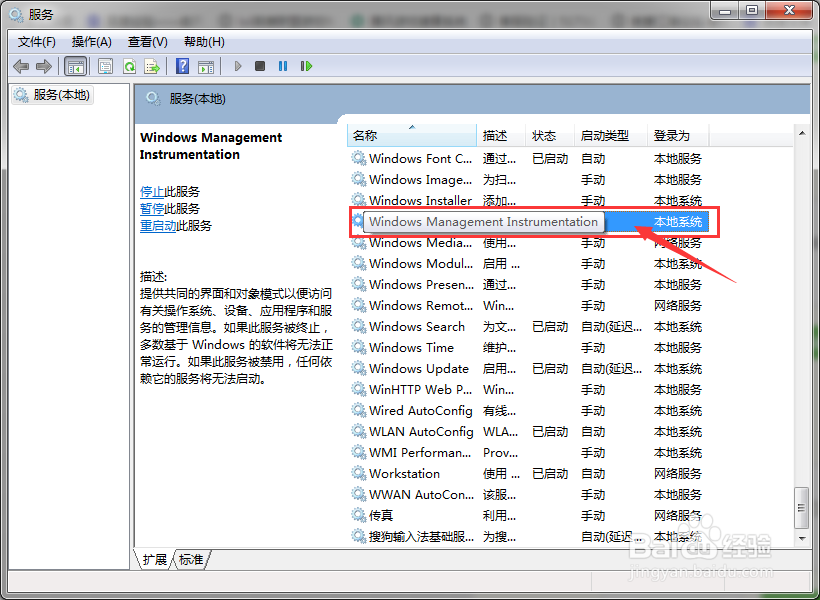
Task: Click the gear icon beside Workstation
Action: pos(358,473)
